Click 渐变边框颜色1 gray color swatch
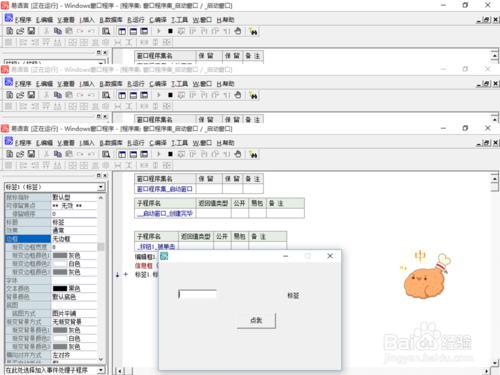This screenshot has width=500, height=375. (60, 255)
